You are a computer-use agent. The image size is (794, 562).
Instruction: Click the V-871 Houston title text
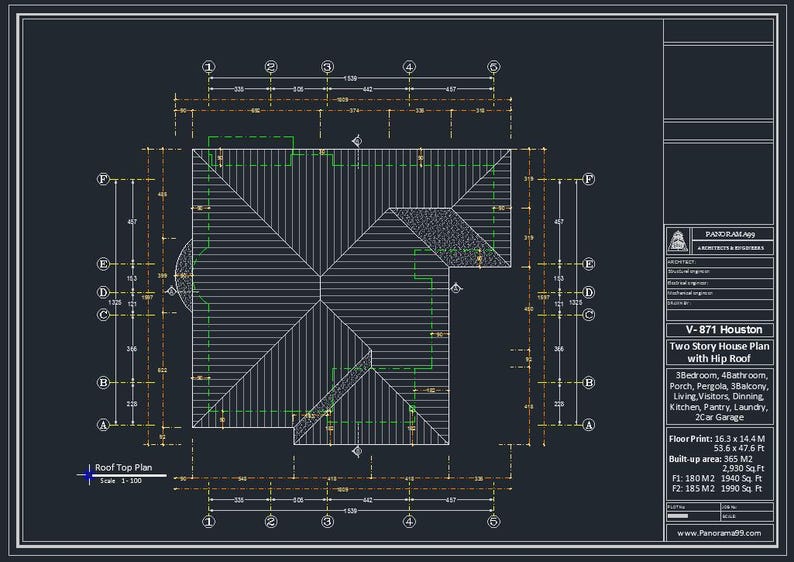(724, 330)
